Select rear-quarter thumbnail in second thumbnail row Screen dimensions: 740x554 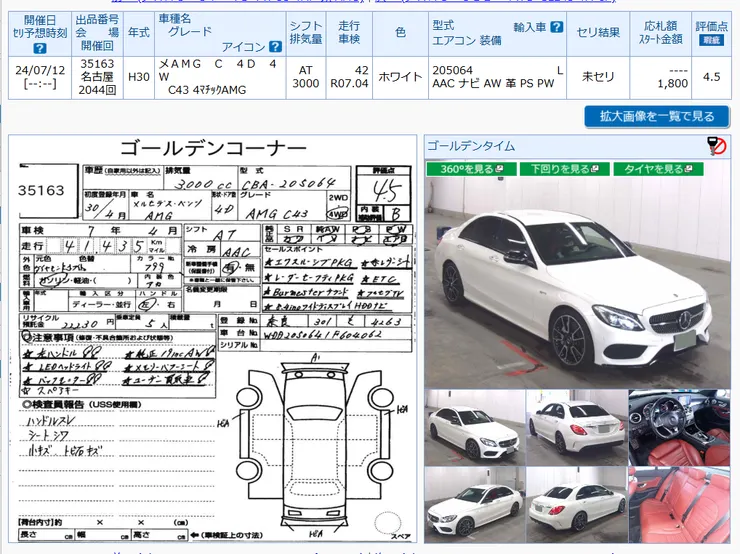pos(577,504)
